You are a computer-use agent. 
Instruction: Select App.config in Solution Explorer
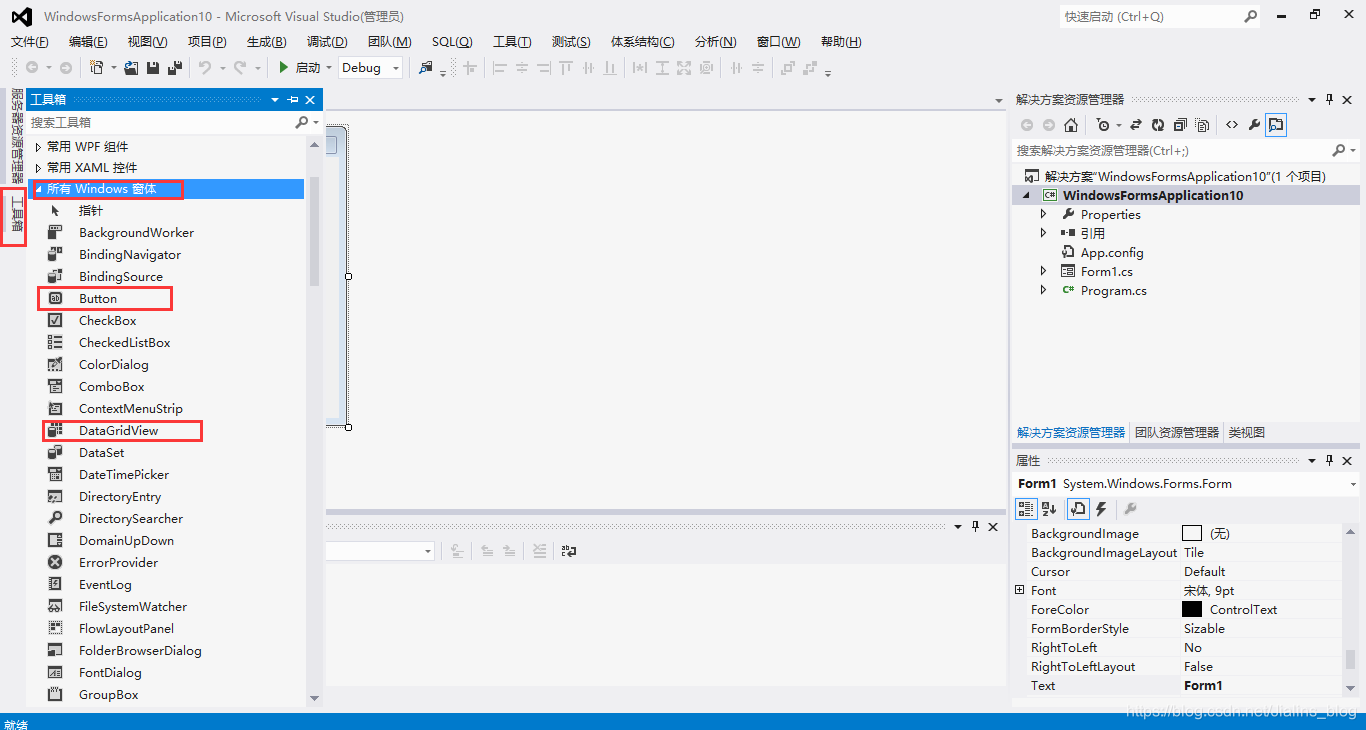pos(1111,253)
